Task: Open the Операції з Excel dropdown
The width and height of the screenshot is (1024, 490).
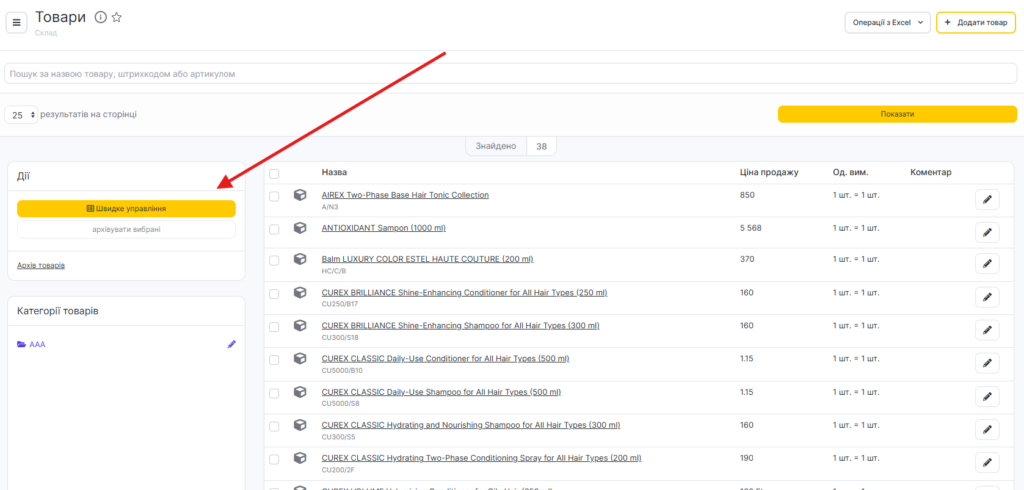Action: click(x=887, y=22)
